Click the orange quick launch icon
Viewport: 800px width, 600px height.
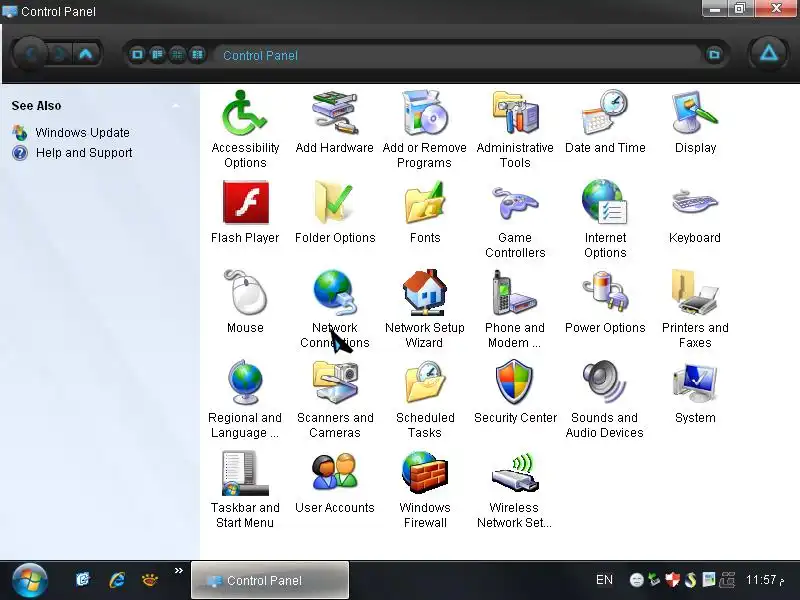(x=149, y=580)
